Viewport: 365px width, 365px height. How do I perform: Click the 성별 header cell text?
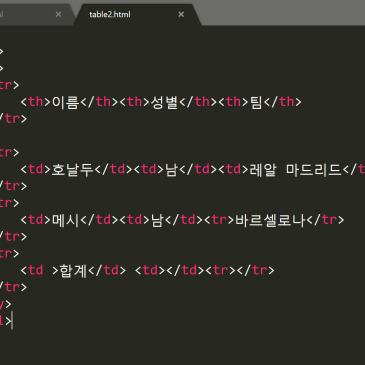164,102
